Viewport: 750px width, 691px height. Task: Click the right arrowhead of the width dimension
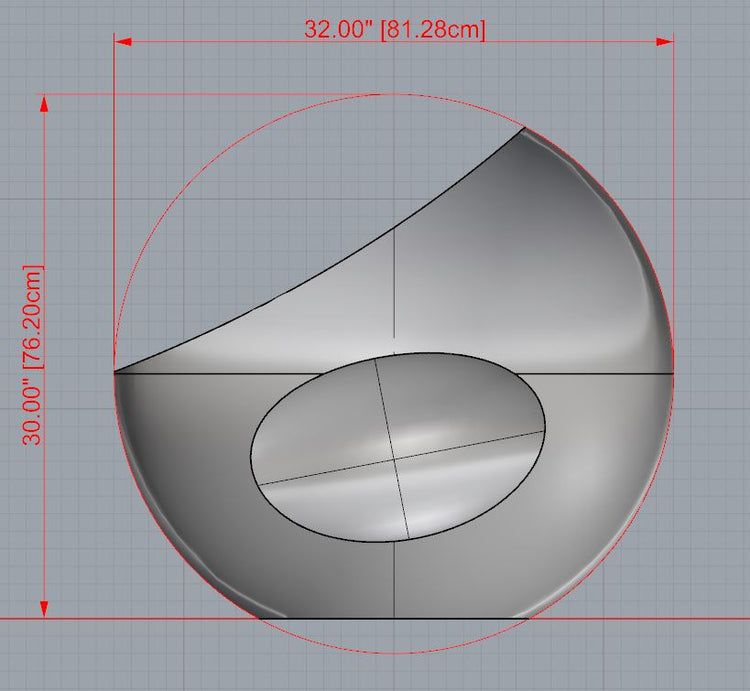(x=665, y=41)
